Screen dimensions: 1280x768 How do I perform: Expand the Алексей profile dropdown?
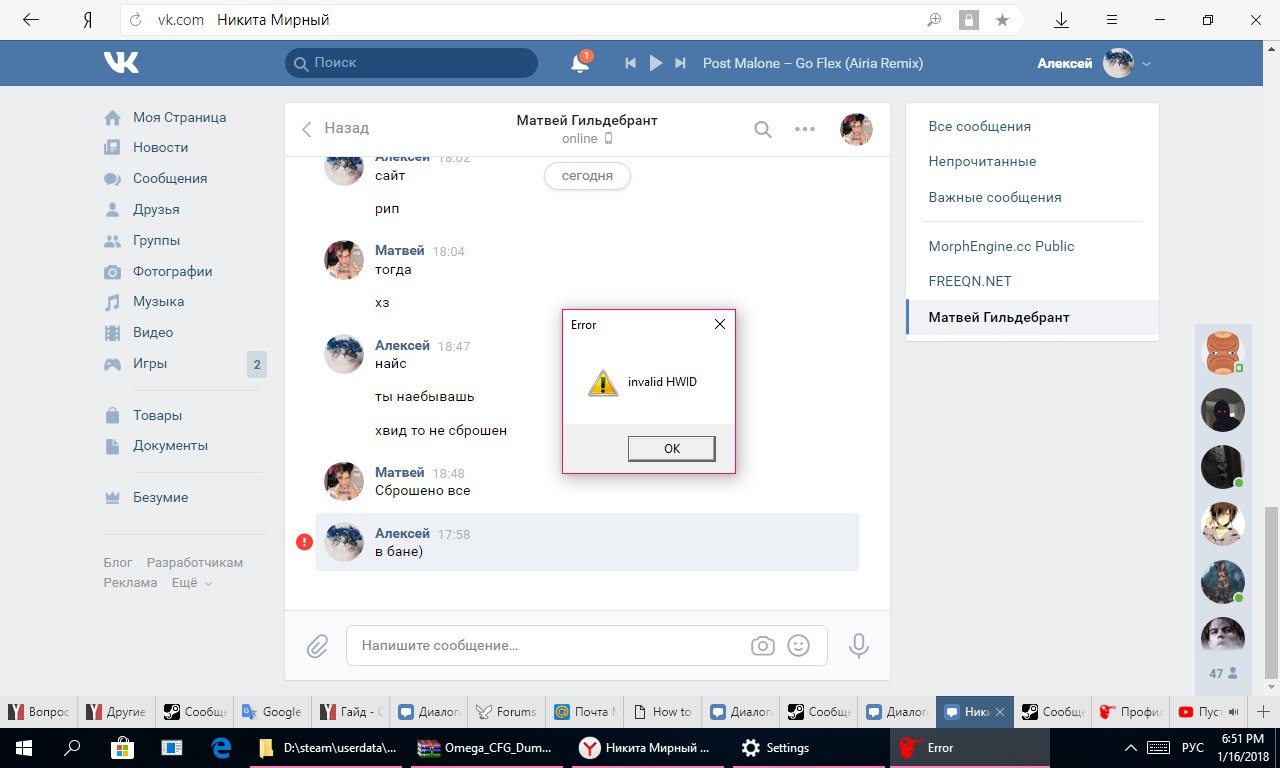tap(1147, 64)
